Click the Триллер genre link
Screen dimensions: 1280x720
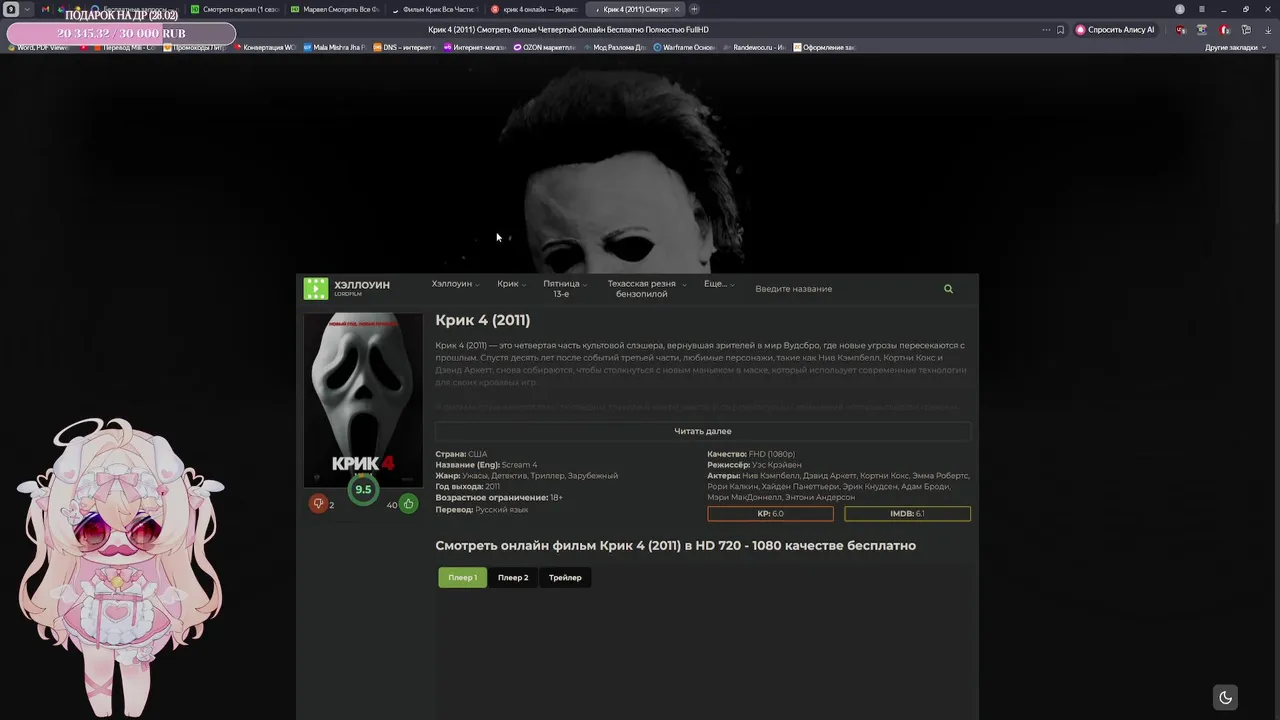tap(548, 476)
